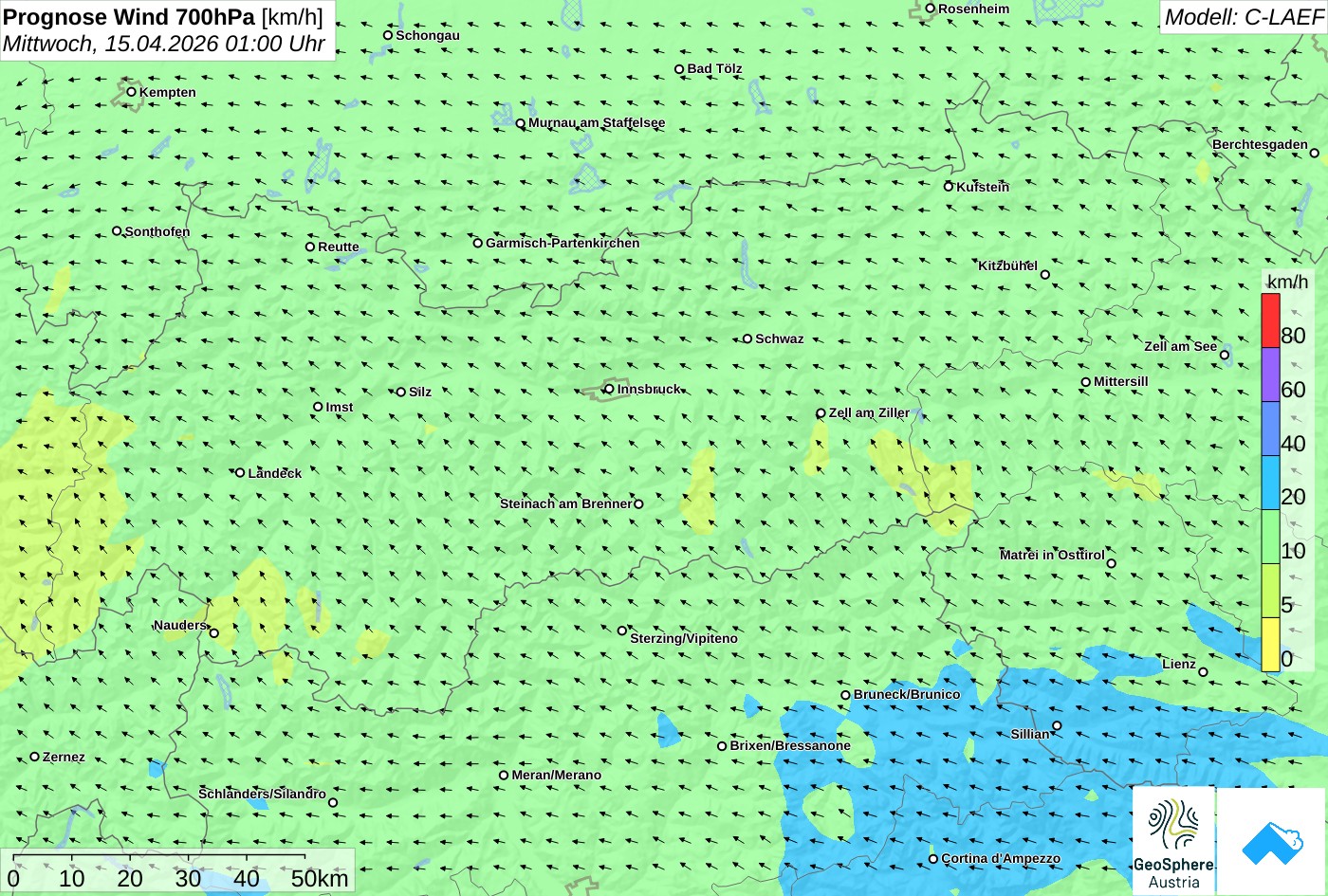The image size is (1328, 896).
Task: Click the 'Modell: C-LAEF' label
Action: pyautogui.click(x=1243, y=16)
